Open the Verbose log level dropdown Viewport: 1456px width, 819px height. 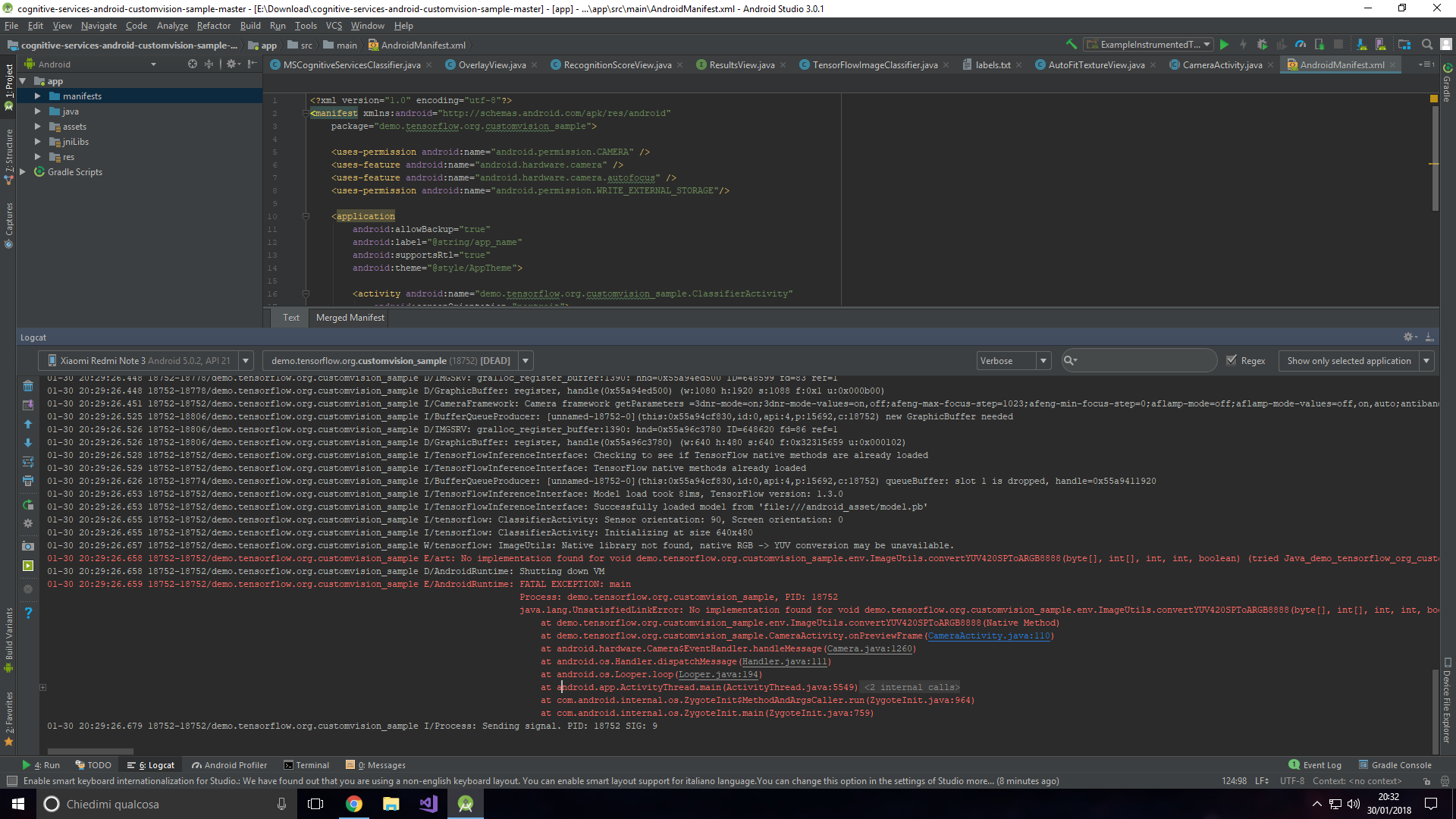pyautogui.click(x=1043, y=360)
